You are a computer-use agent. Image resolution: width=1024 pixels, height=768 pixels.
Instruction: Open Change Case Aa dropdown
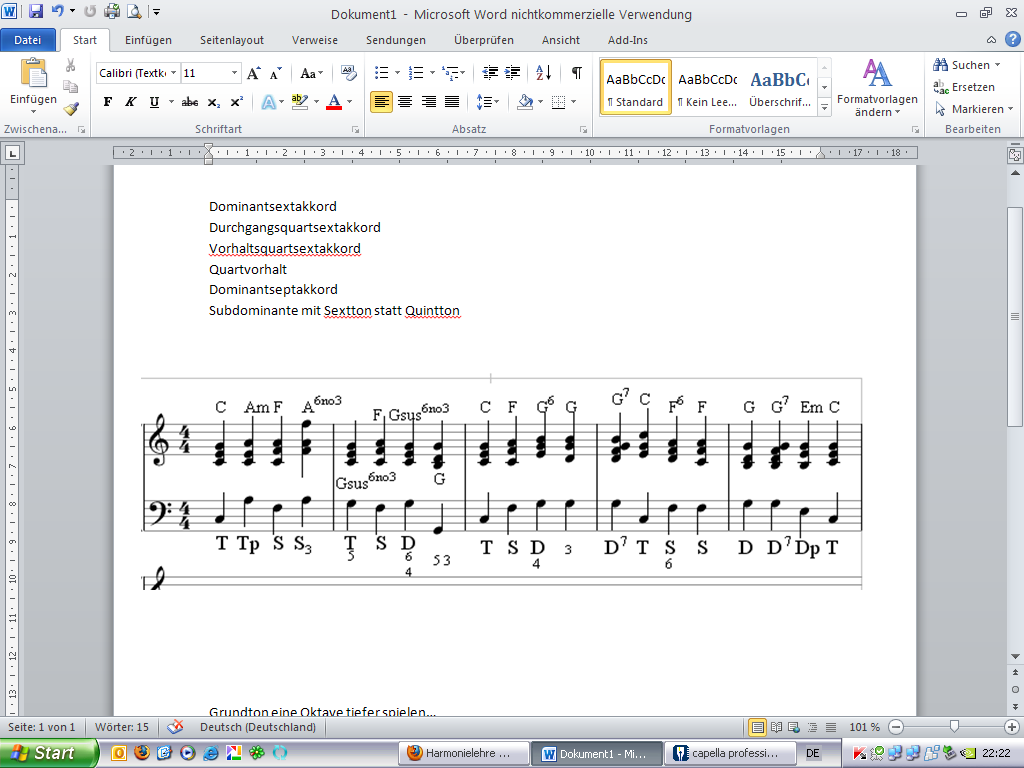pyautogui.click(x=312, y=73)
